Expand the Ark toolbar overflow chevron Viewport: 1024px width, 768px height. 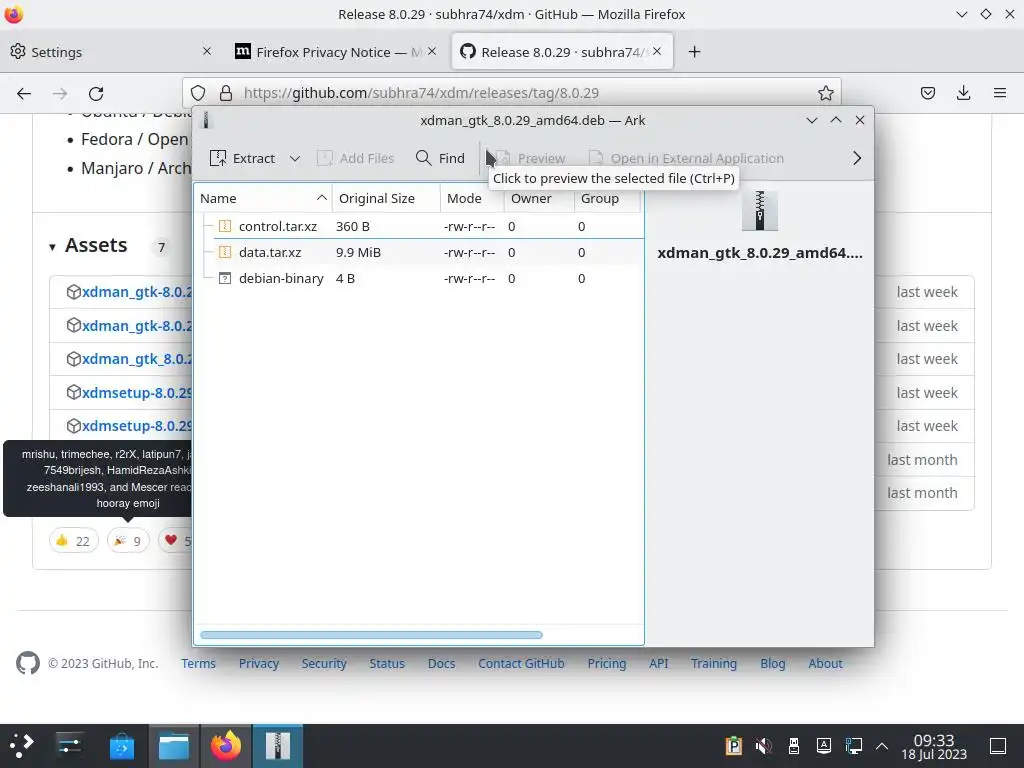[x=857, y=158]
